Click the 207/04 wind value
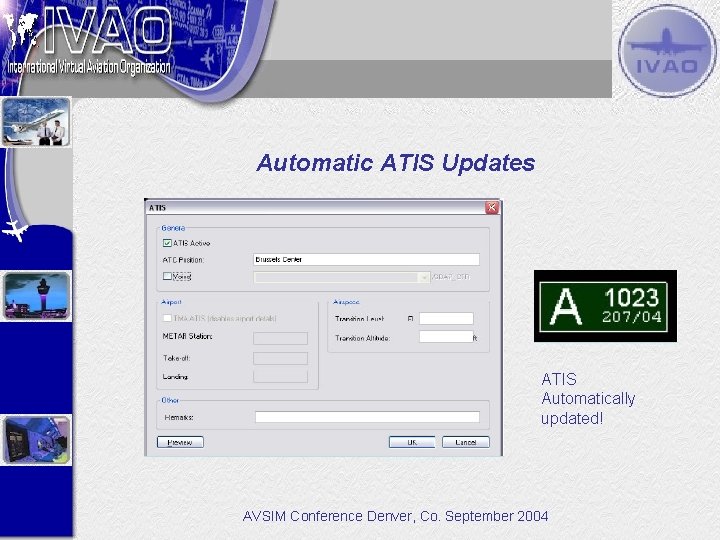The width and height of the screenshot is (720, 540). coord(632,317)
